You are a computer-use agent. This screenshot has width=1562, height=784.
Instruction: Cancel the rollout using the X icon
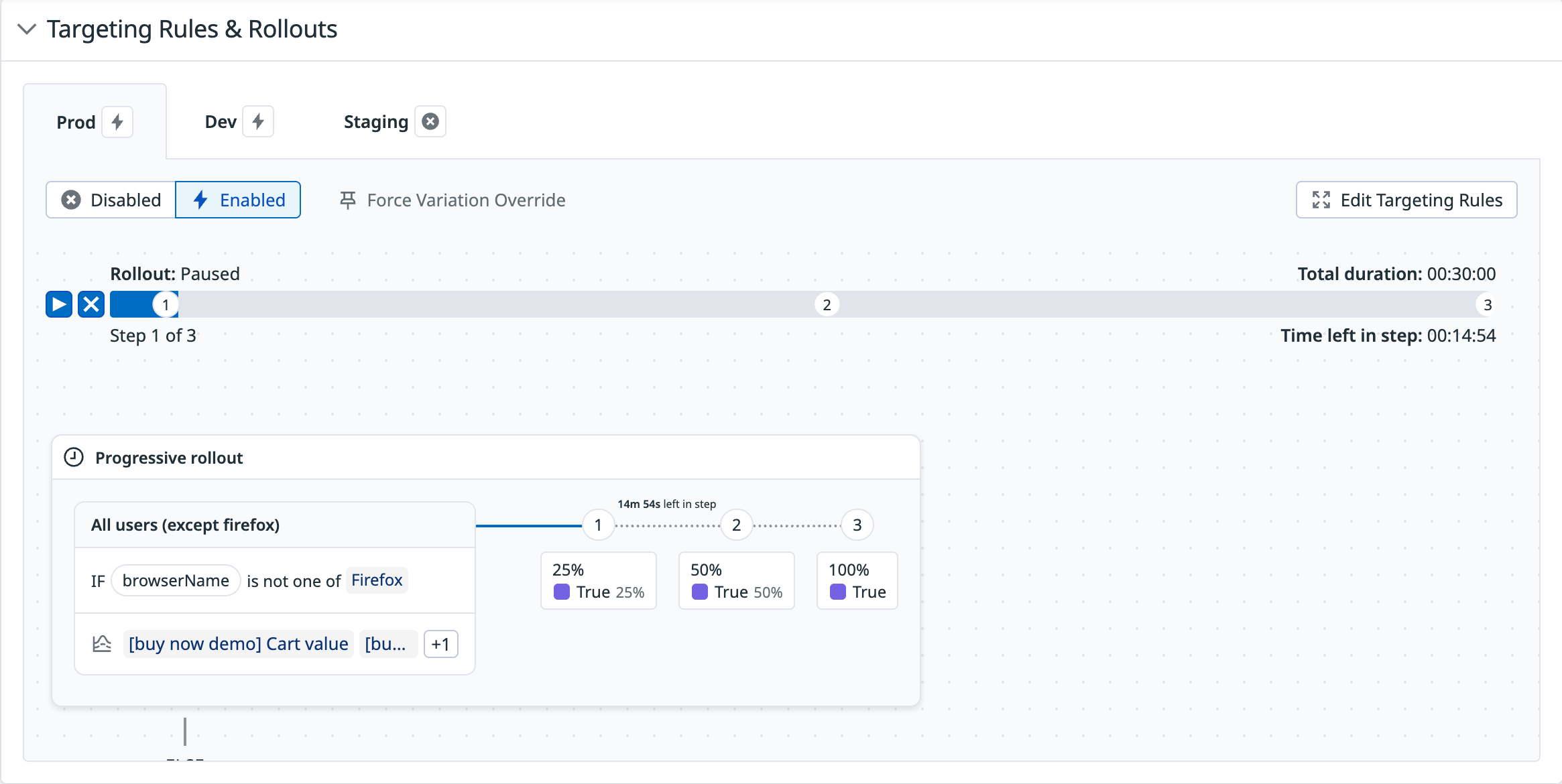91,304
